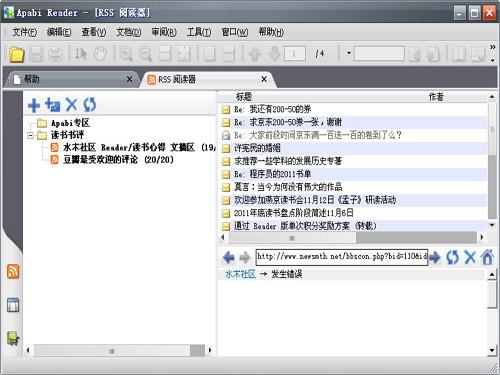Refresh feeds with the blue arrows icon
The height and width of the screenshot is (375, 500).
pyautogui.click(x=90, y=105)
